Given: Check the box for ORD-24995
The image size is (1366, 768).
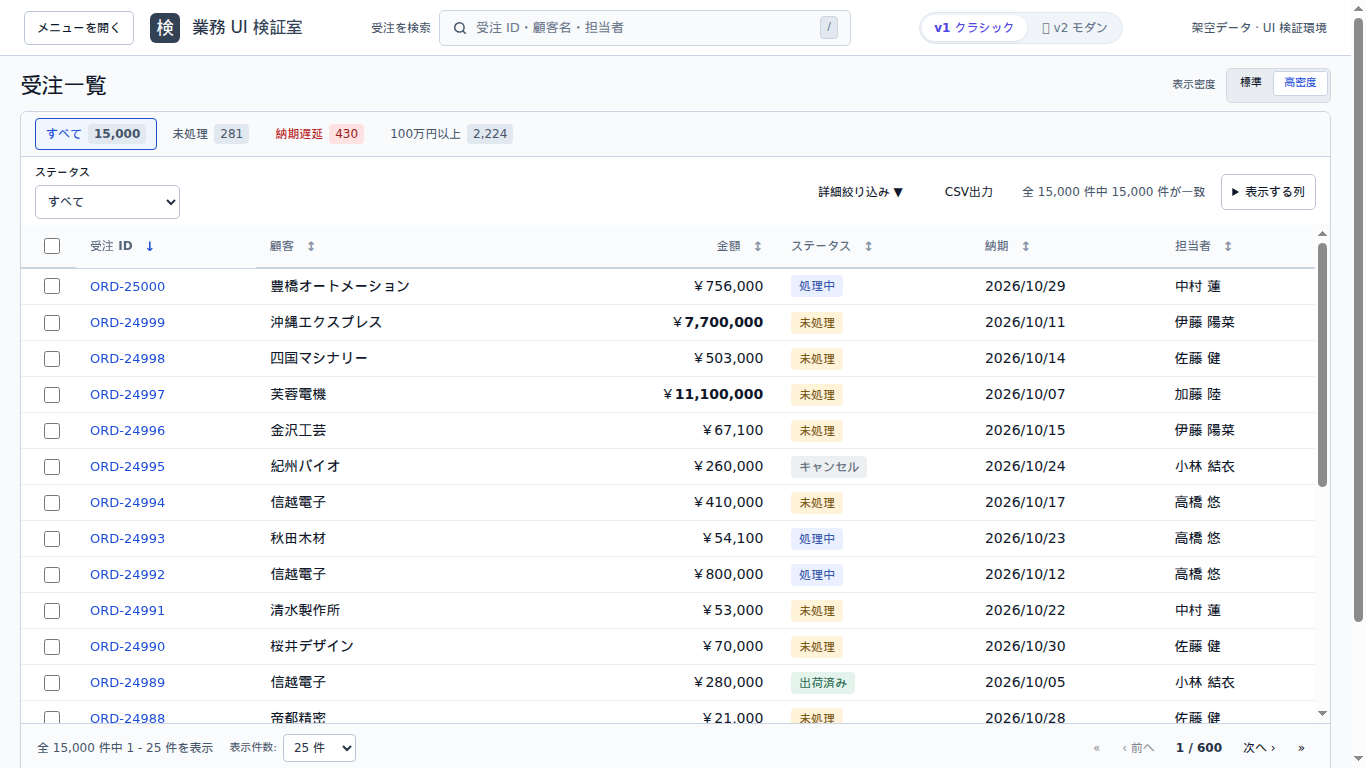Looking at the screenshot, I should [52, 466].
